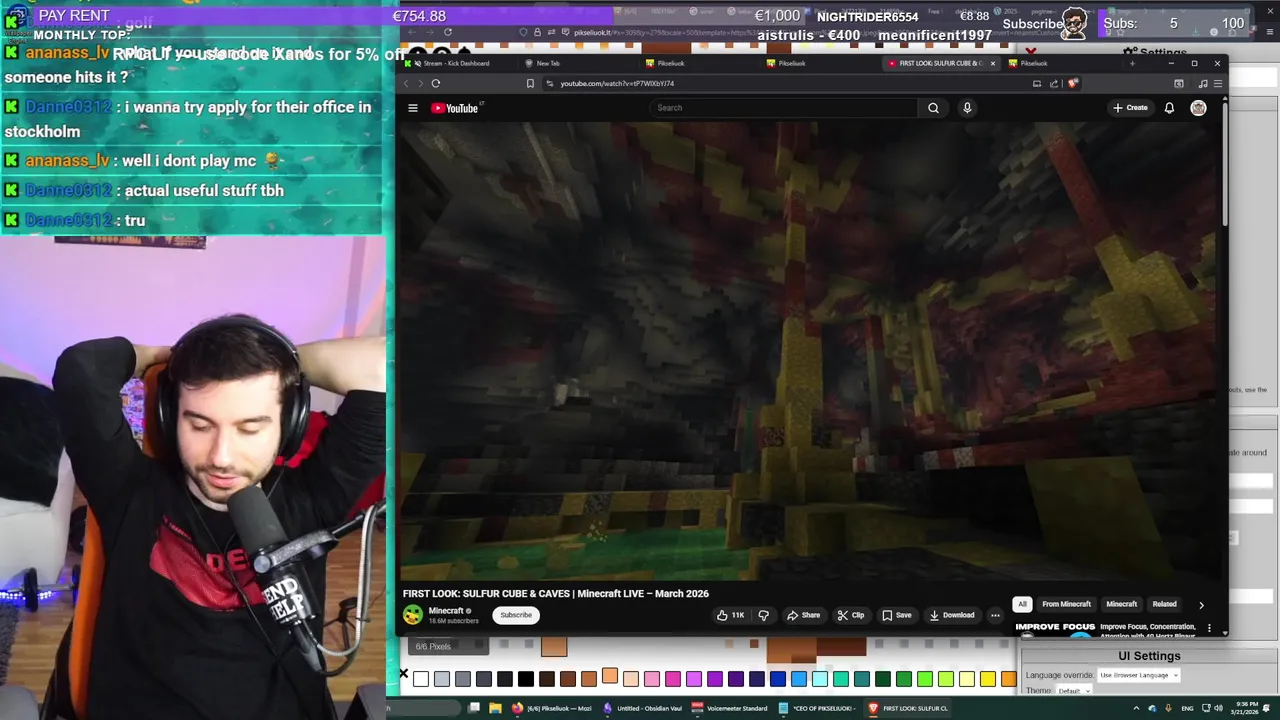Pick the highlighted peach-orange selected swatch
The image size is (1280, 720).
click(x=610, y=677)
